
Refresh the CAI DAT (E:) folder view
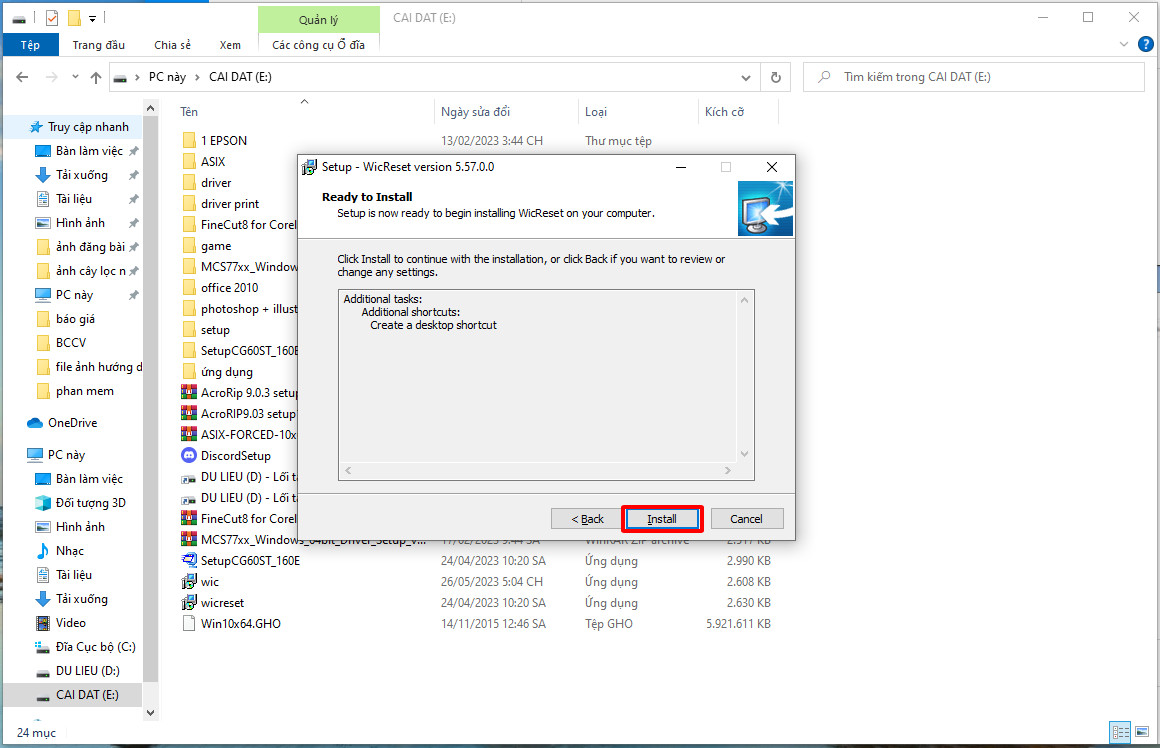[x=775, y=77]
